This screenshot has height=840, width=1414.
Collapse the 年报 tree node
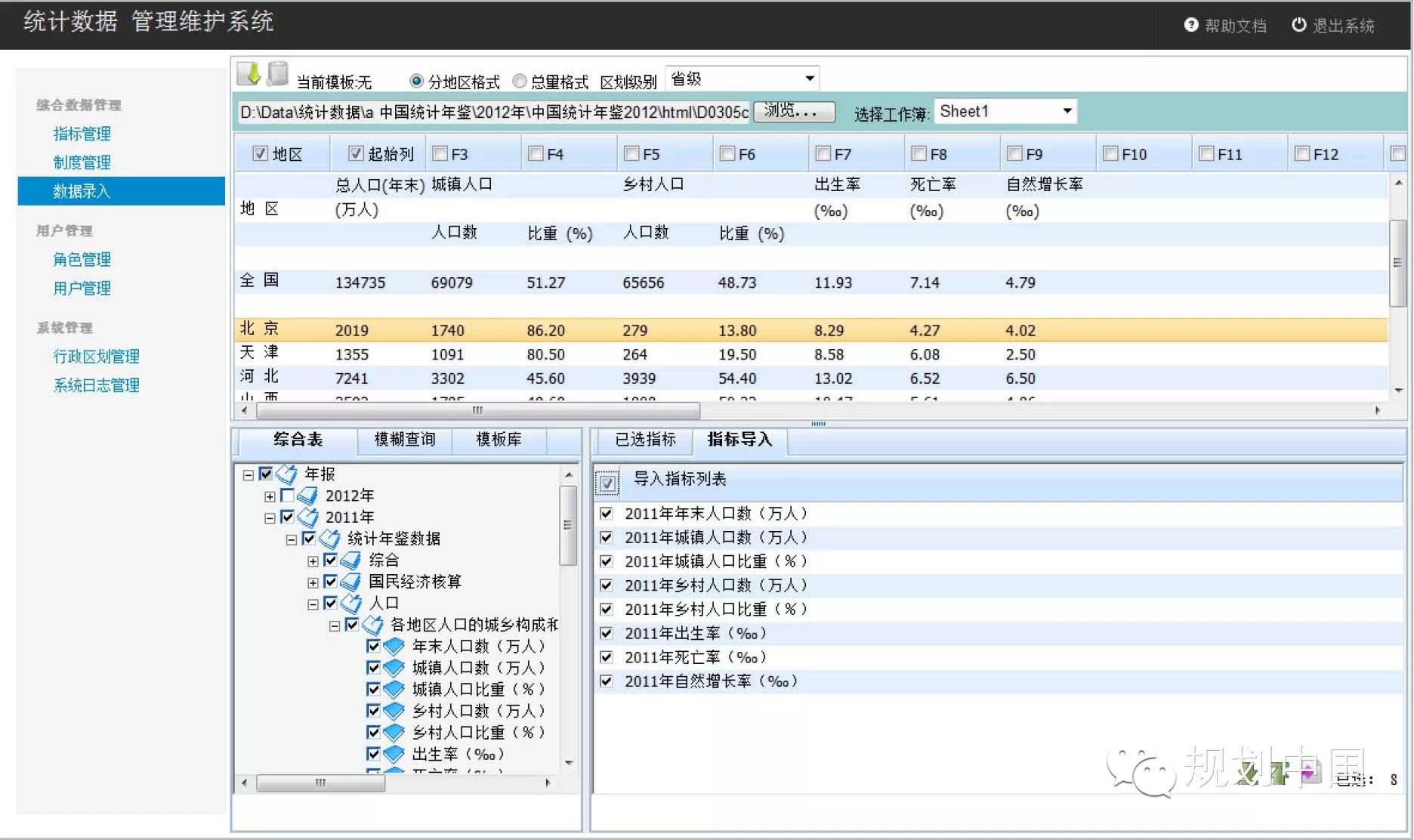tap(248, 475)
